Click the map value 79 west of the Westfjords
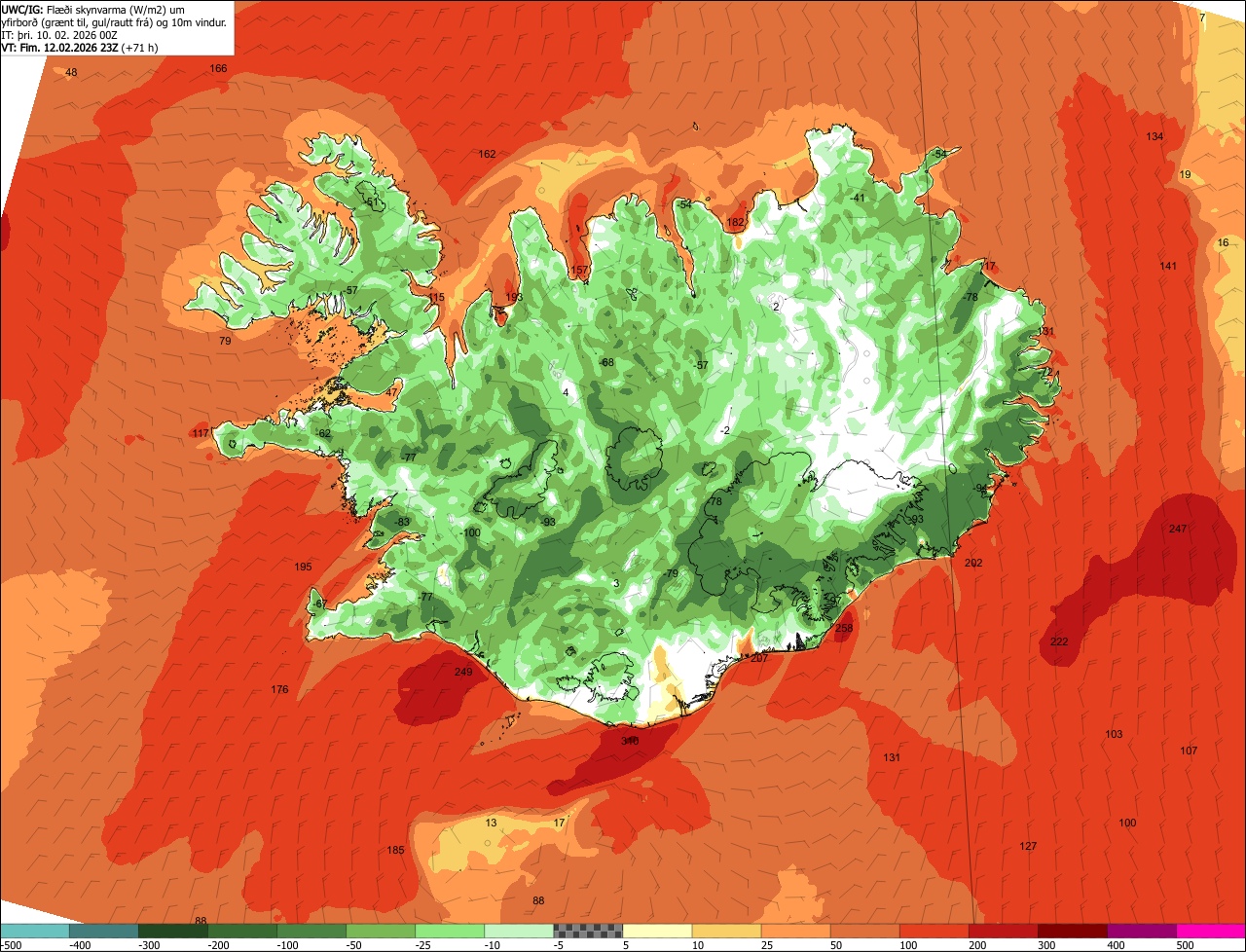Screen dimensions: 1246x952 point(225,341)
